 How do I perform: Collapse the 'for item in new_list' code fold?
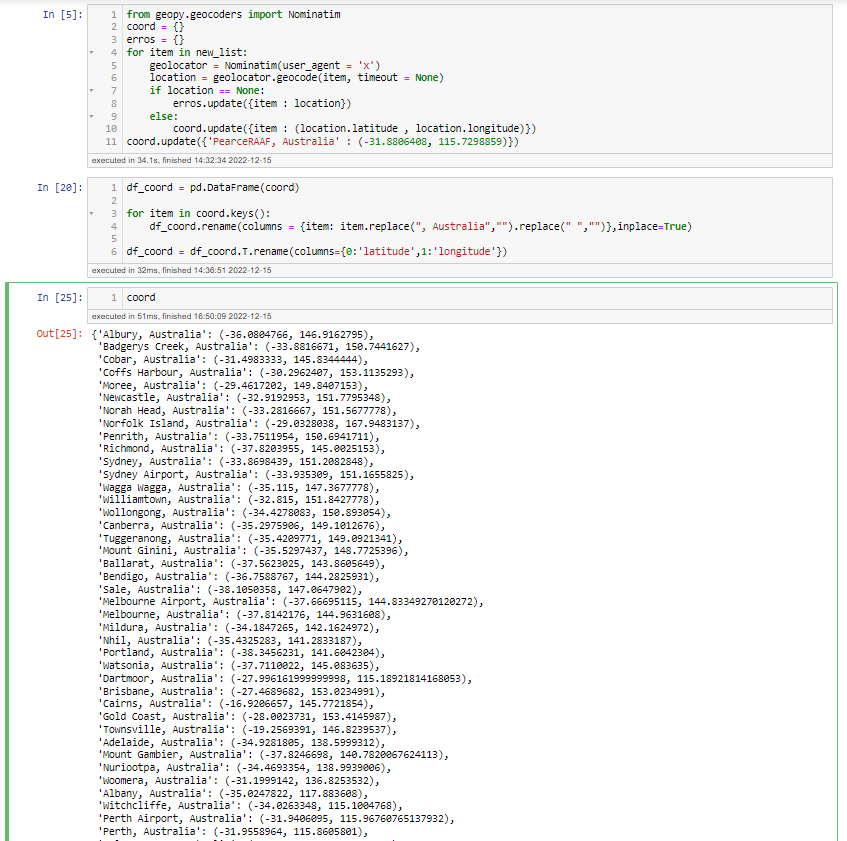pyautogui.click(x=91, y=52)
